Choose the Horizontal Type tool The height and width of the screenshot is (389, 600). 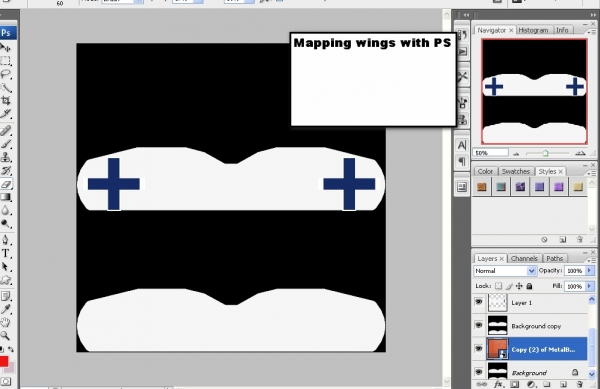6,253
